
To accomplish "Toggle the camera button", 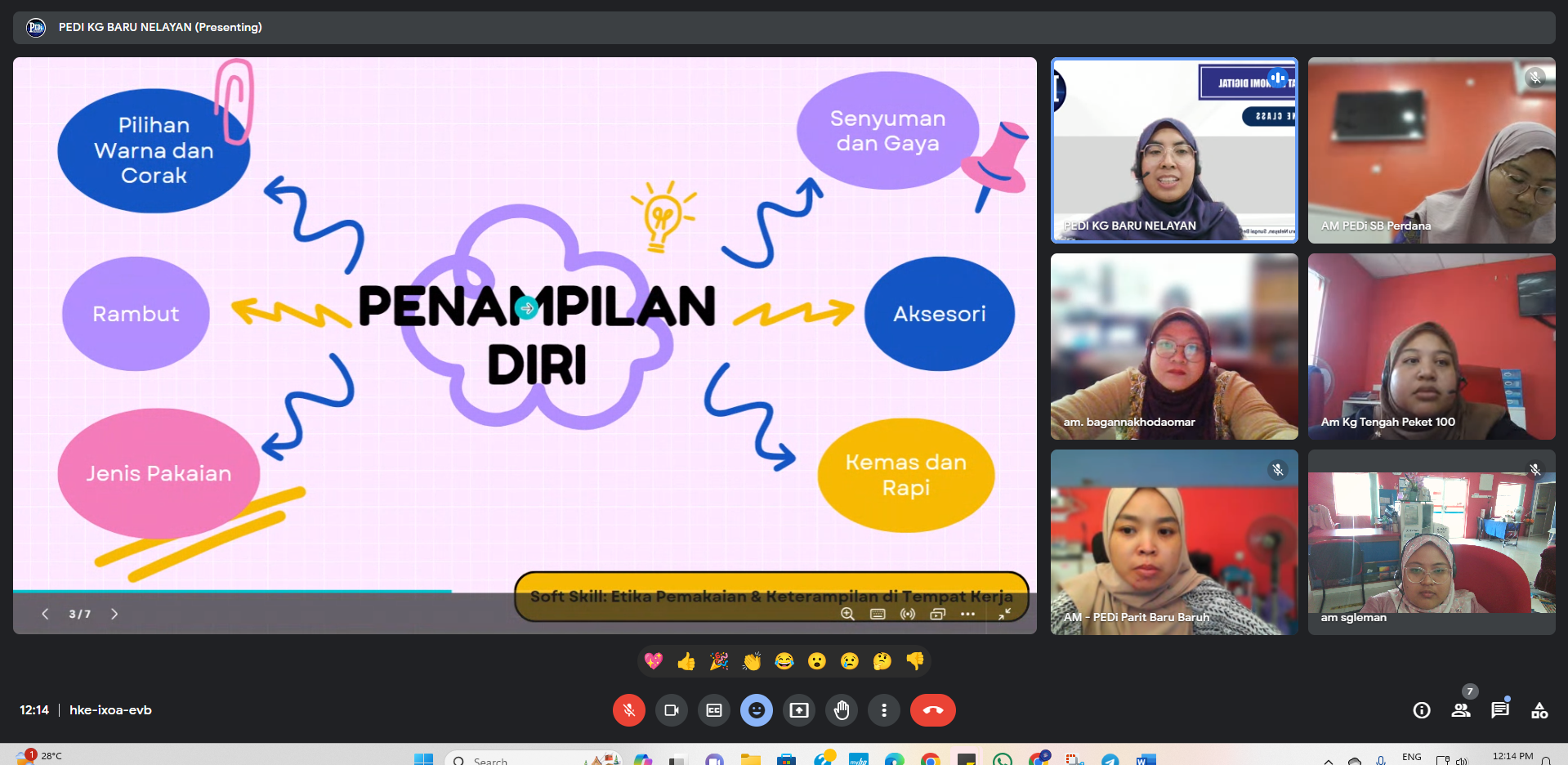I will [x=672, y=710].
